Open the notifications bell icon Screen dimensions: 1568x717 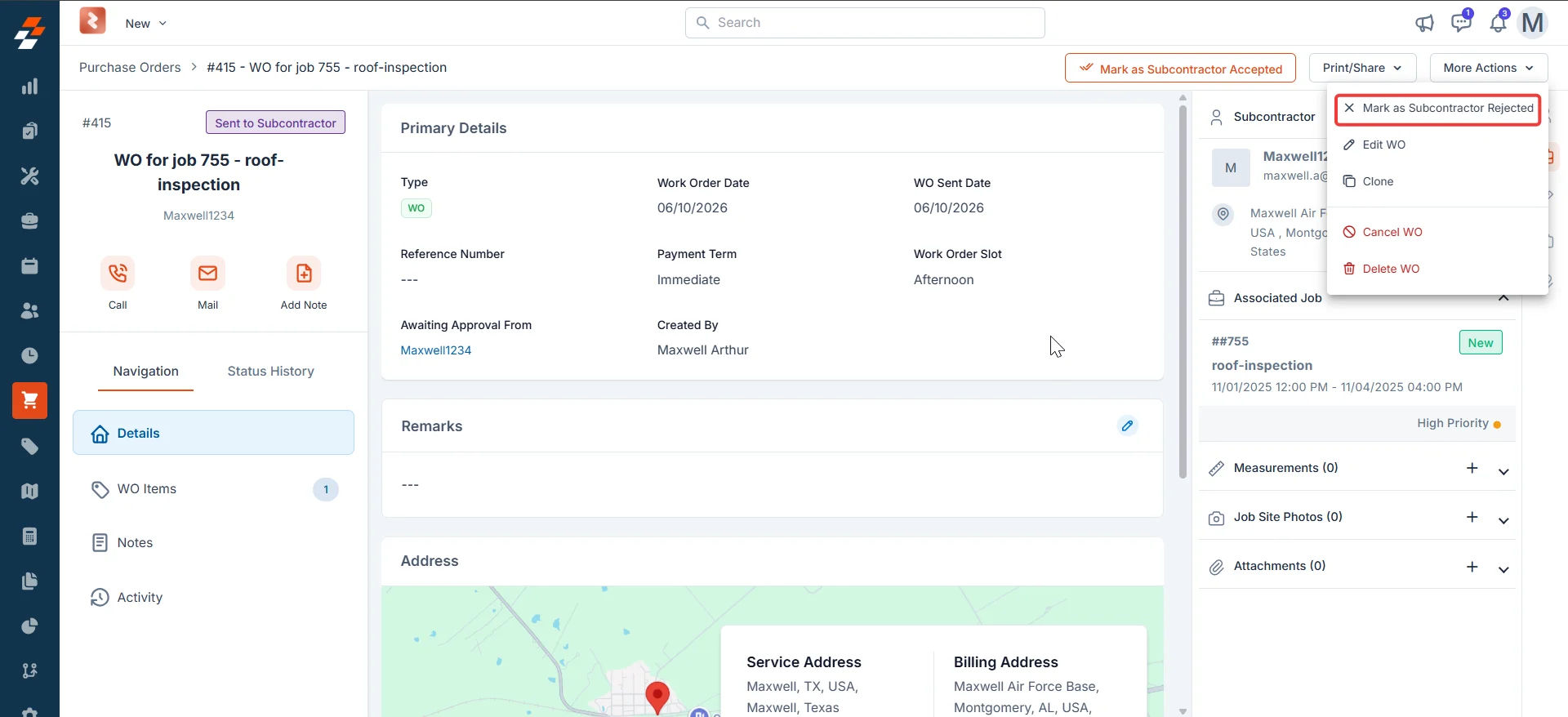1498,23
